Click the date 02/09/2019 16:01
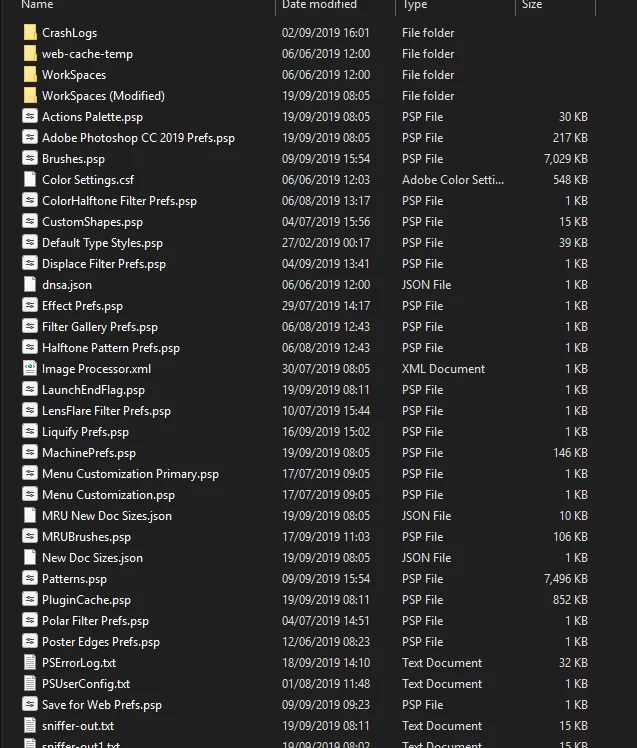 pos(326,32)
